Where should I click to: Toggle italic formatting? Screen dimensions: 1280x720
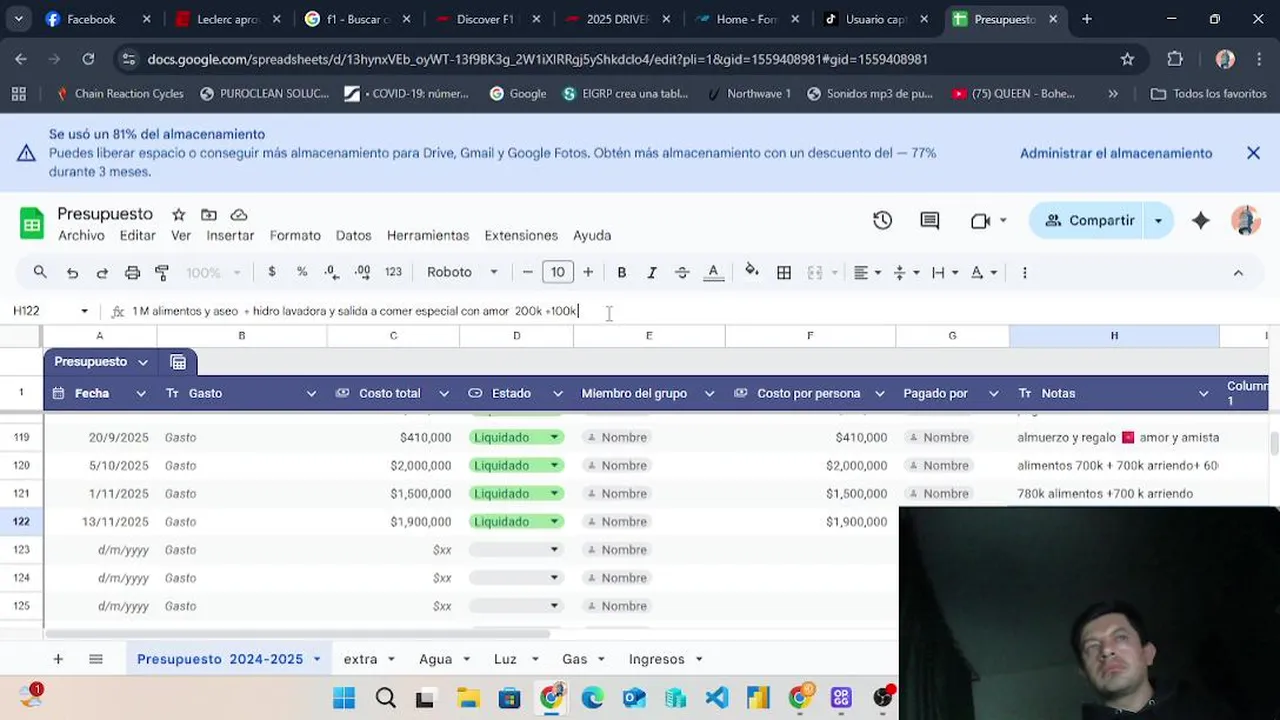point(652,272)
